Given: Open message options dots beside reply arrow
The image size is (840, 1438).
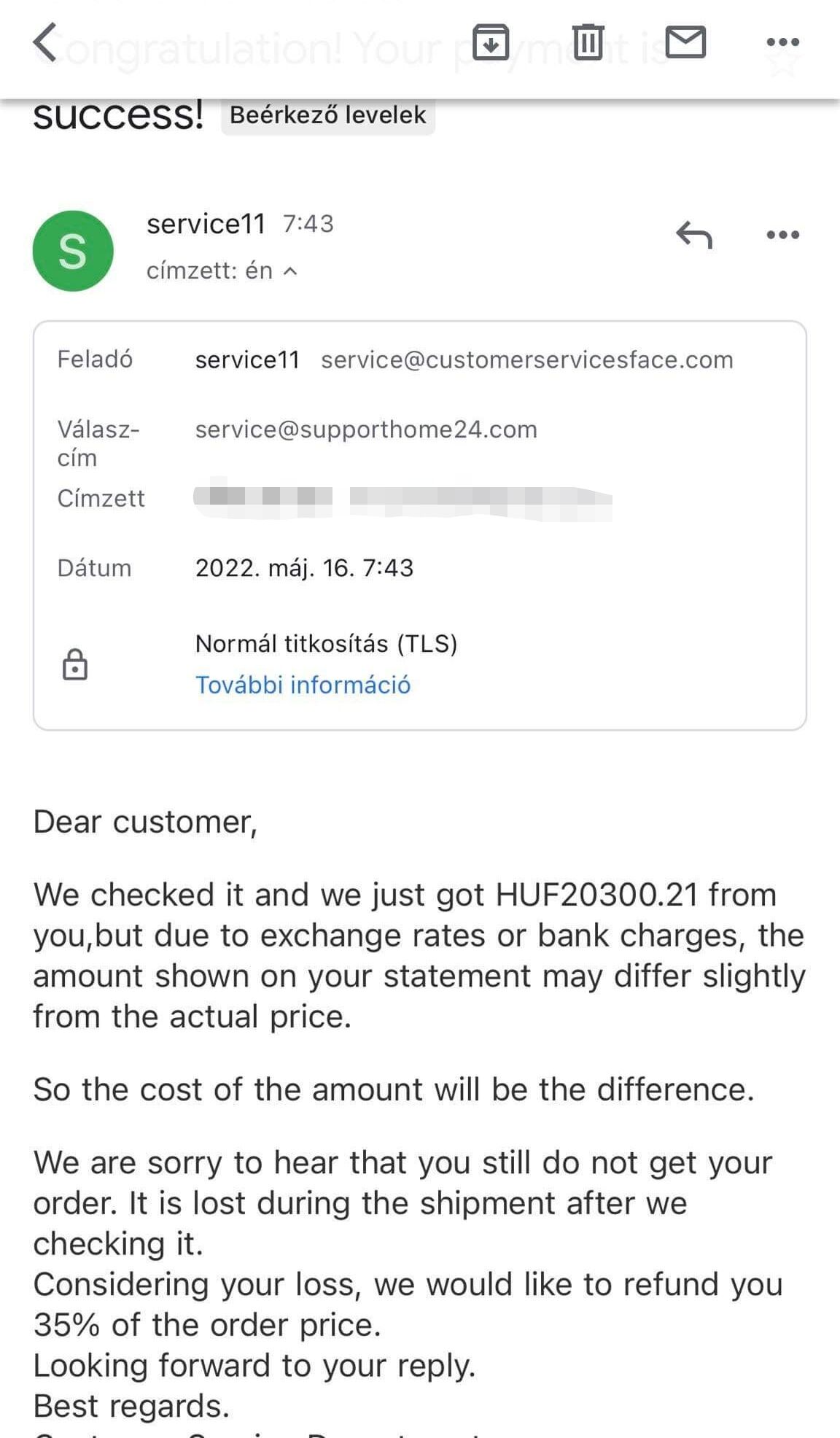Looking at the screenshot, I should (783, 235).
